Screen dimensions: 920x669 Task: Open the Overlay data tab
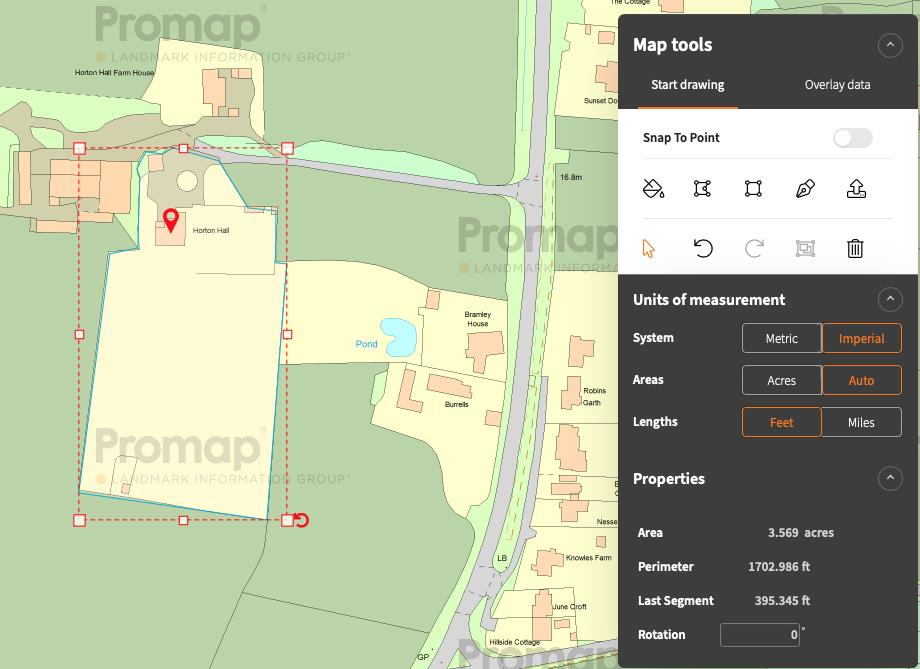(837, 85)
